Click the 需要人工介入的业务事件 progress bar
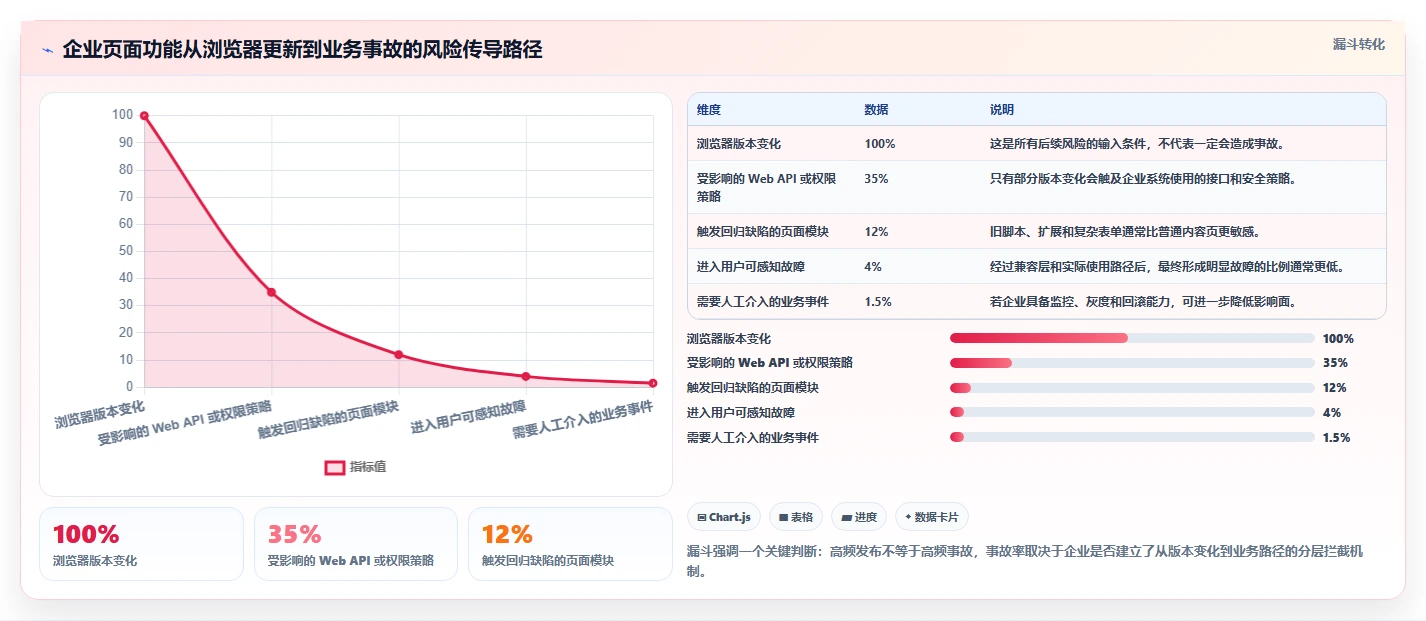1426x621 pixels. point(1132,437)
